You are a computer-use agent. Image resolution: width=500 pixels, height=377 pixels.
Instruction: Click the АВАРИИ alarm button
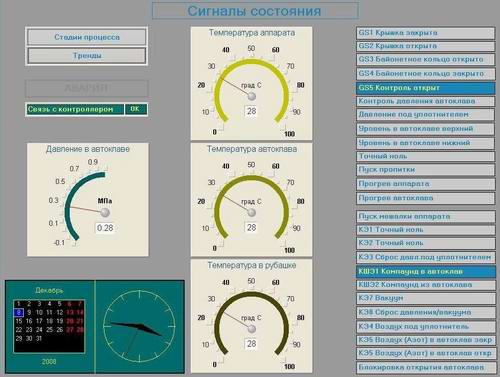pyautogui.click(x=87, y=88)
